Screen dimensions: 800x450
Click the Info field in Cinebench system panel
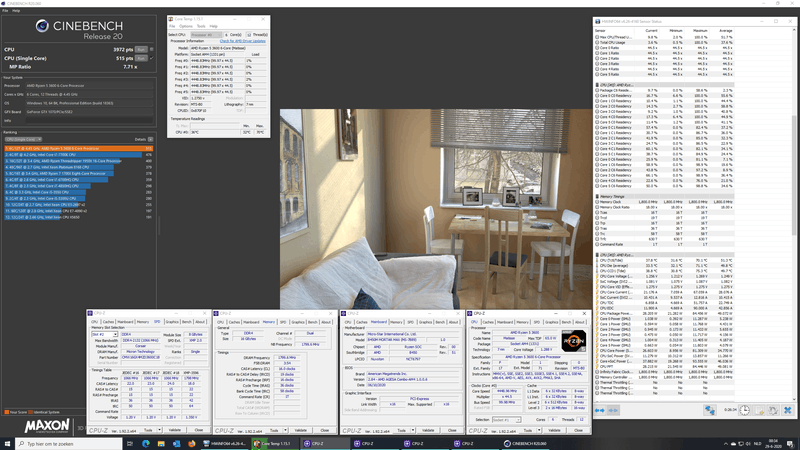click(89, 120)
